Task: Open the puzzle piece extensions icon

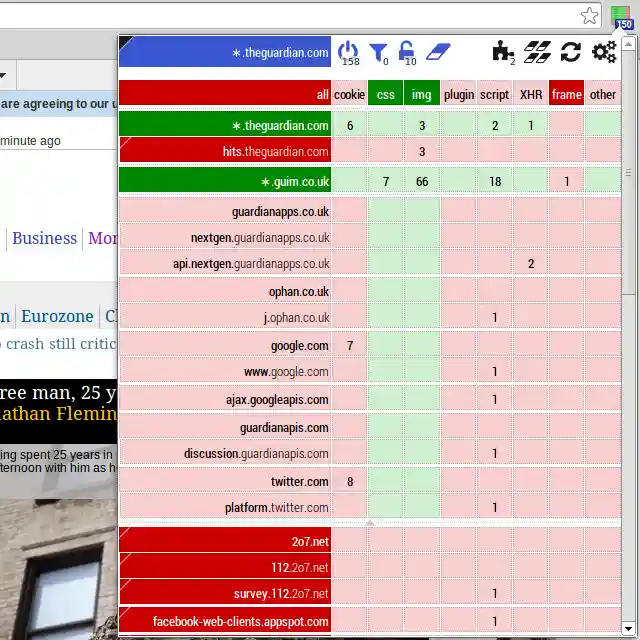Action: click(503, 52)
